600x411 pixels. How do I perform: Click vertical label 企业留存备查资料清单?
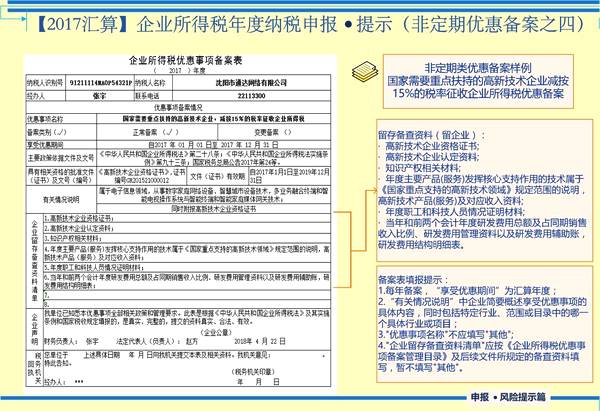pyautogui.click(x=34, y=261)
